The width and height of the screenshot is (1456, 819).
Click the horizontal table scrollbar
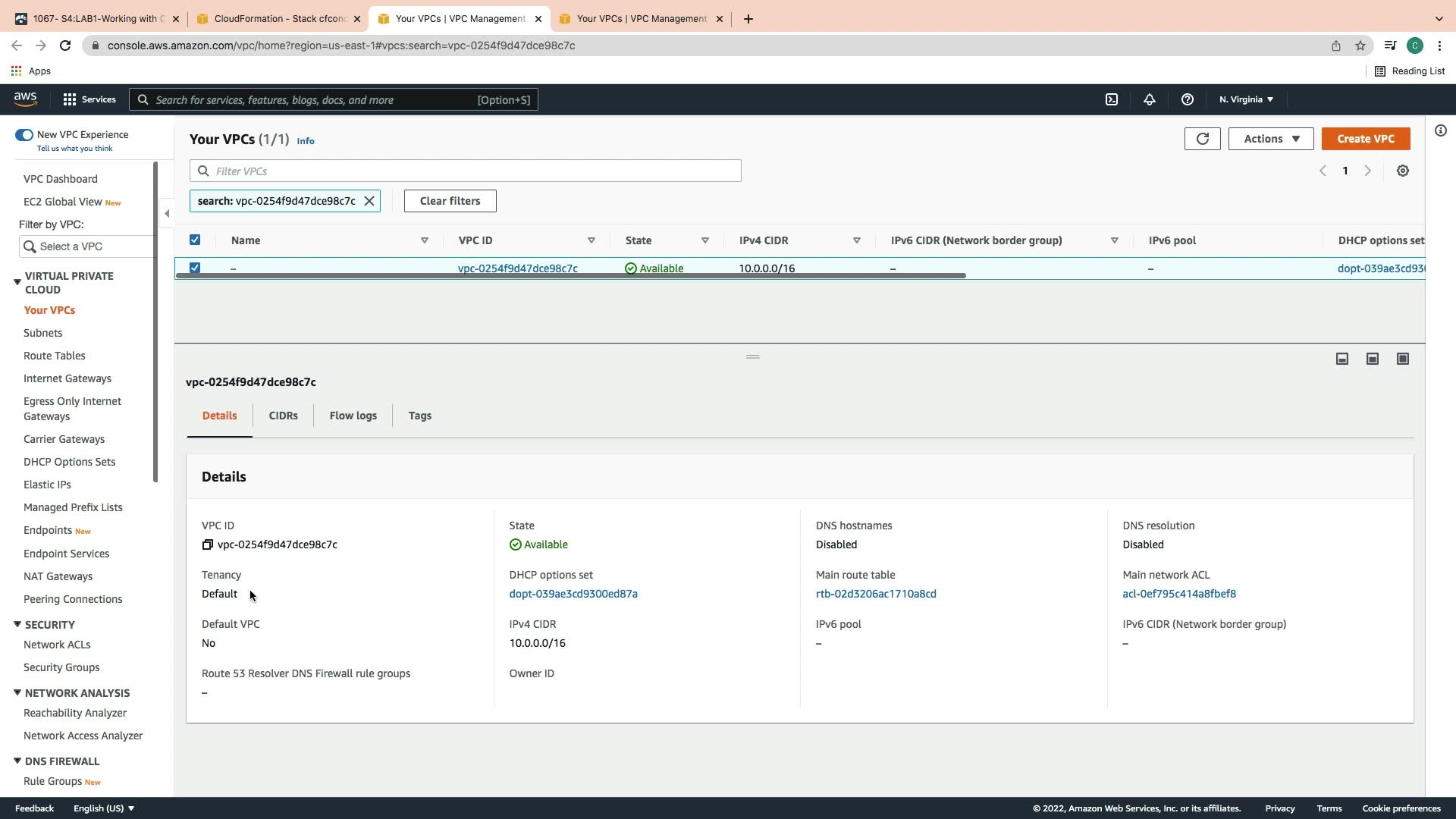(570, 276)
